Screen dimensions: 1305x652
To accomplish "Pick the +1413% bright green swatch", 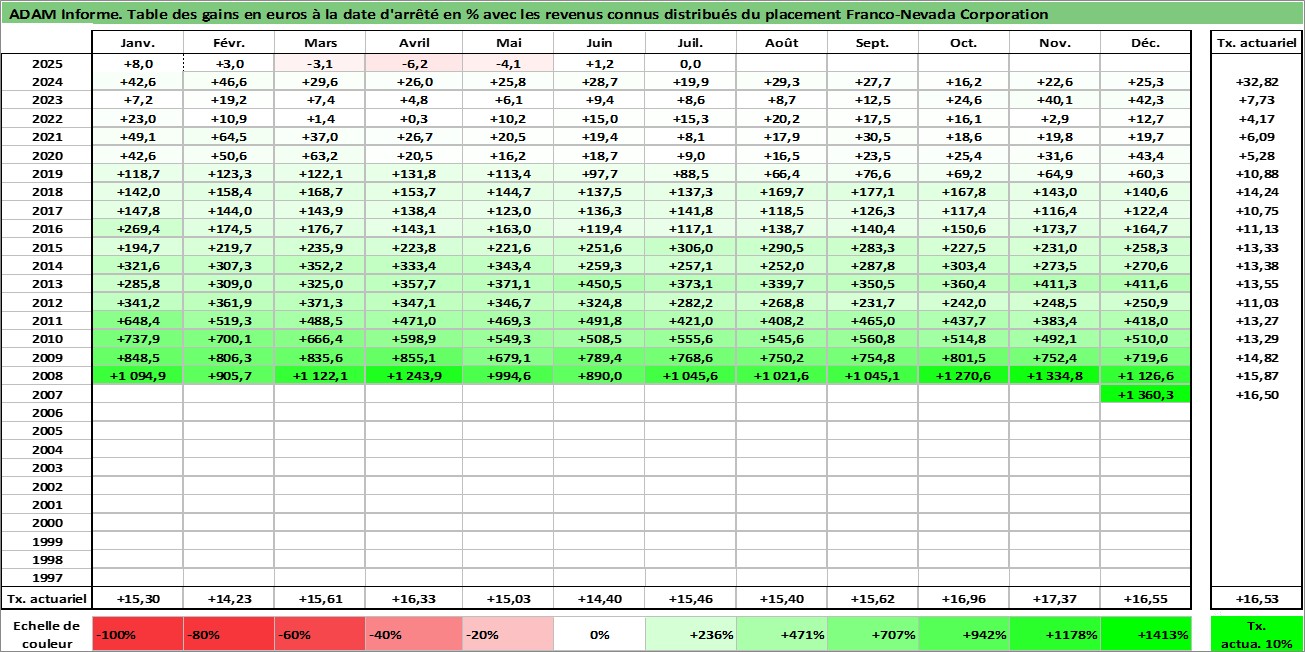I will 1145,633.
